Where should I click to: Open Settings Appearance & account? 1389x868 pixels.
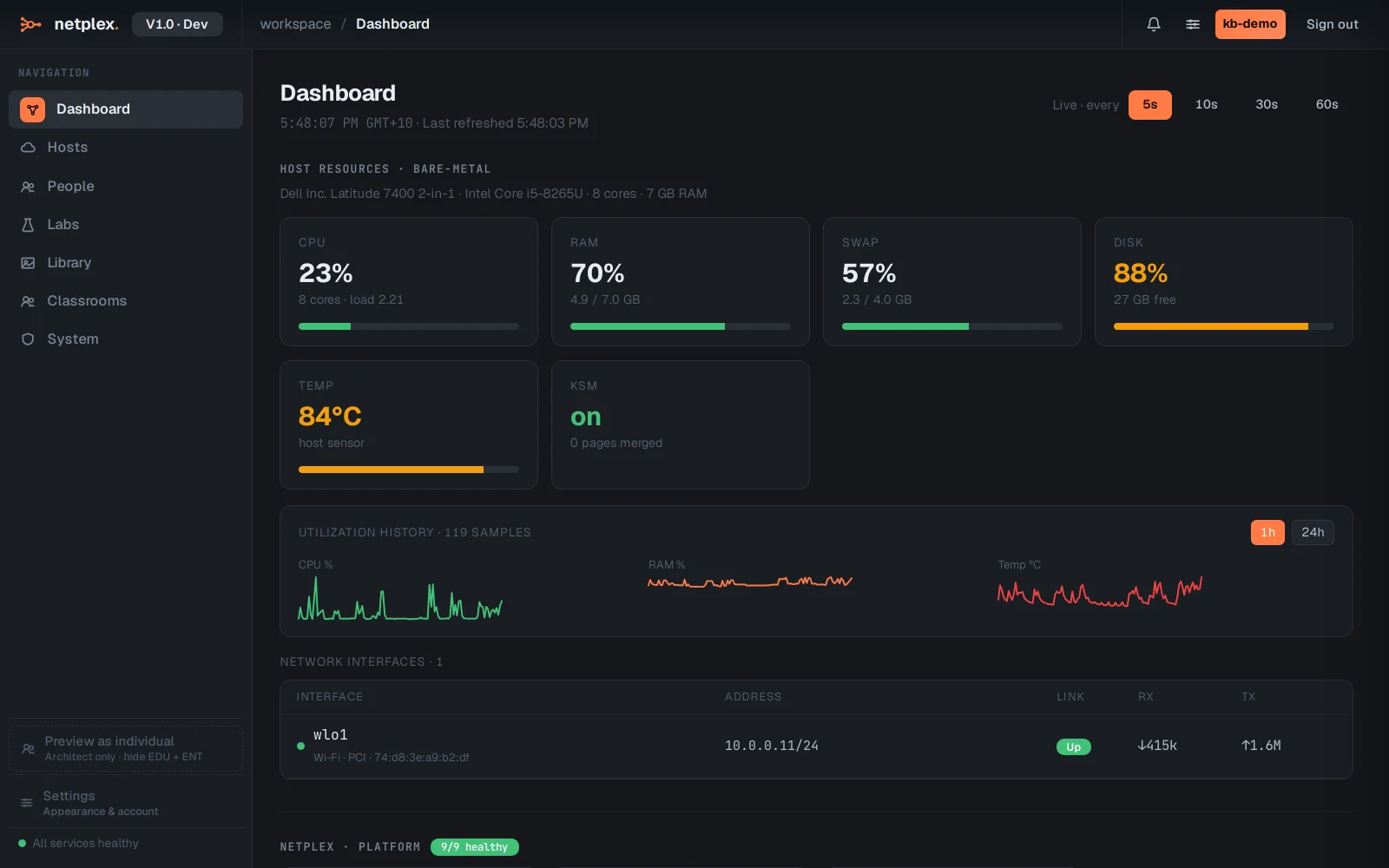[x=126, y=803]
